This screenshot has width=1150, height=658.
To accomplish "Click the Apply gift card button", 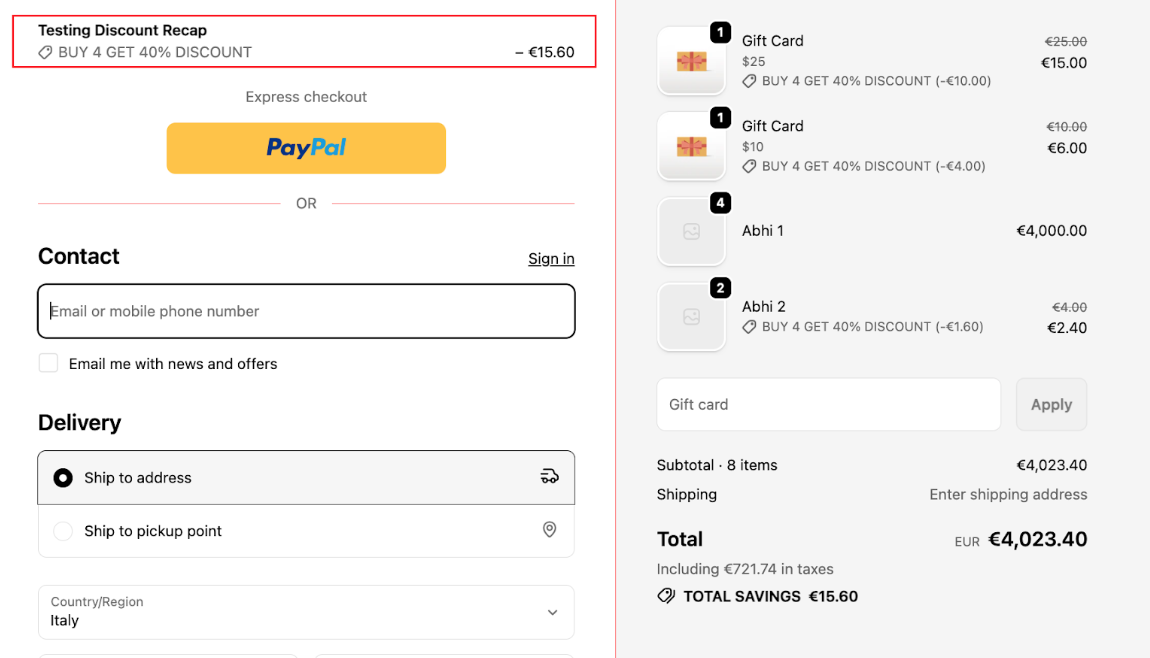I will [1051, 404].
